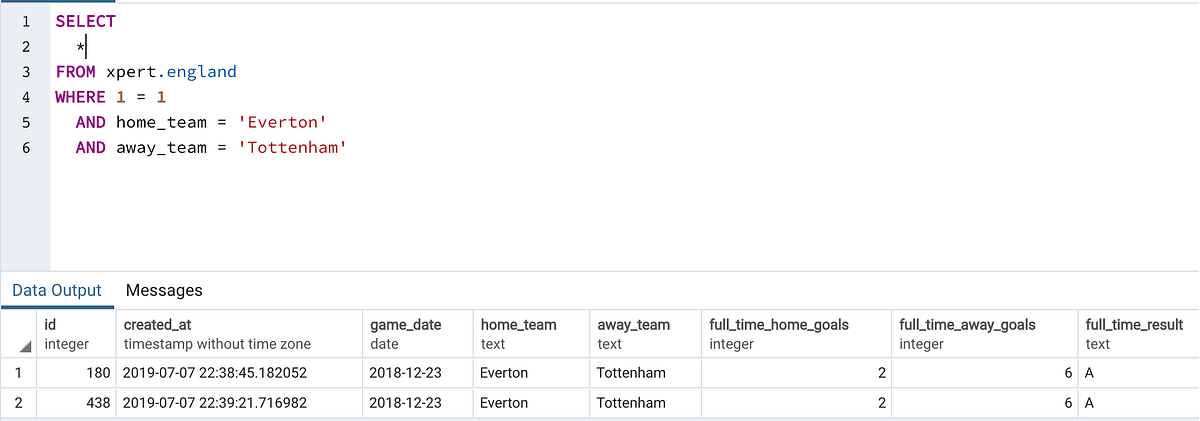Click the cell containing id 180
This screenshot has width=1200, height=421.
[x=75, y=373]
